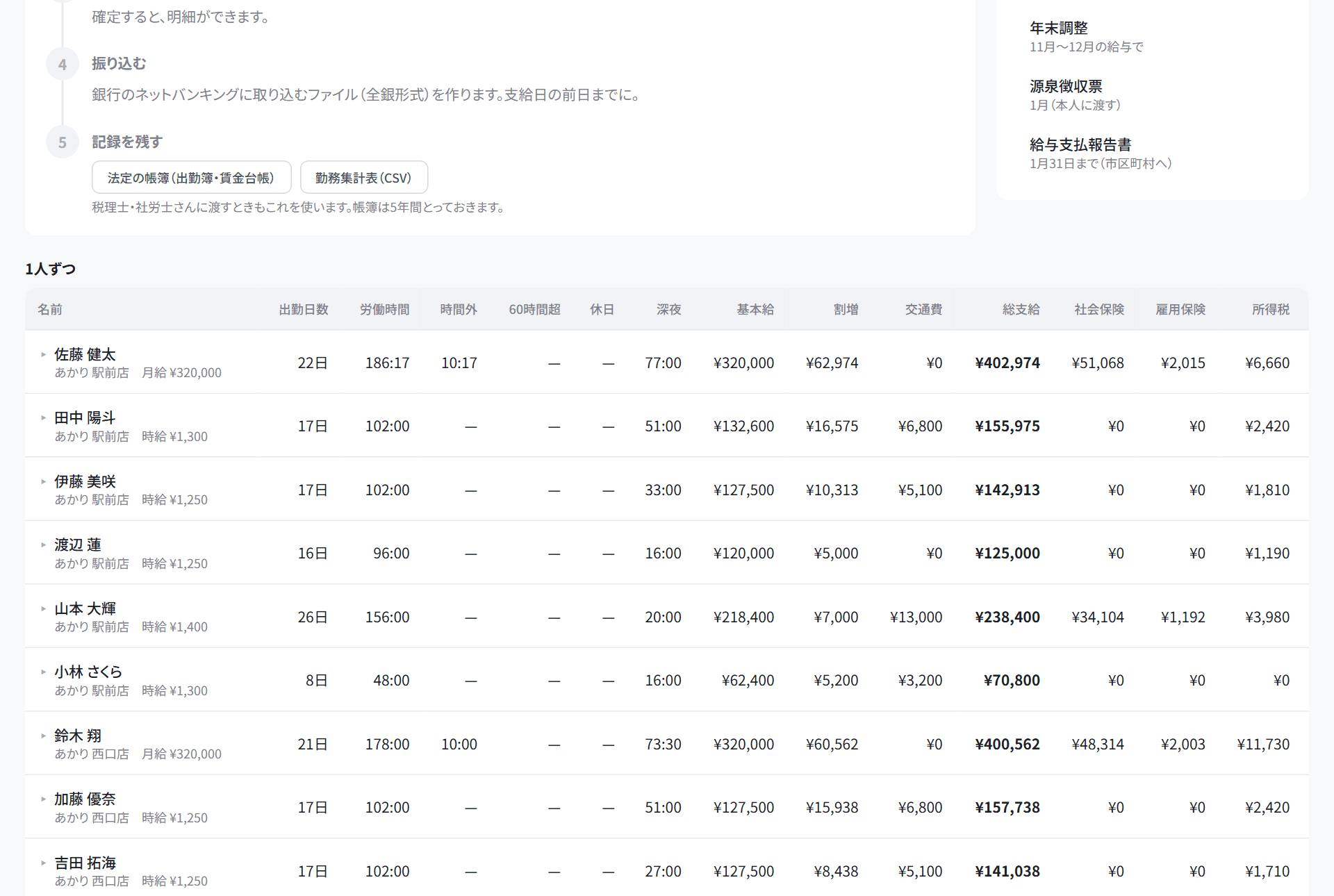Screen dimensions: 1334x896
Task: Select 加藤 優奈's premium ¥15,938
Action: pyautogui.click(x=832, y=807)
